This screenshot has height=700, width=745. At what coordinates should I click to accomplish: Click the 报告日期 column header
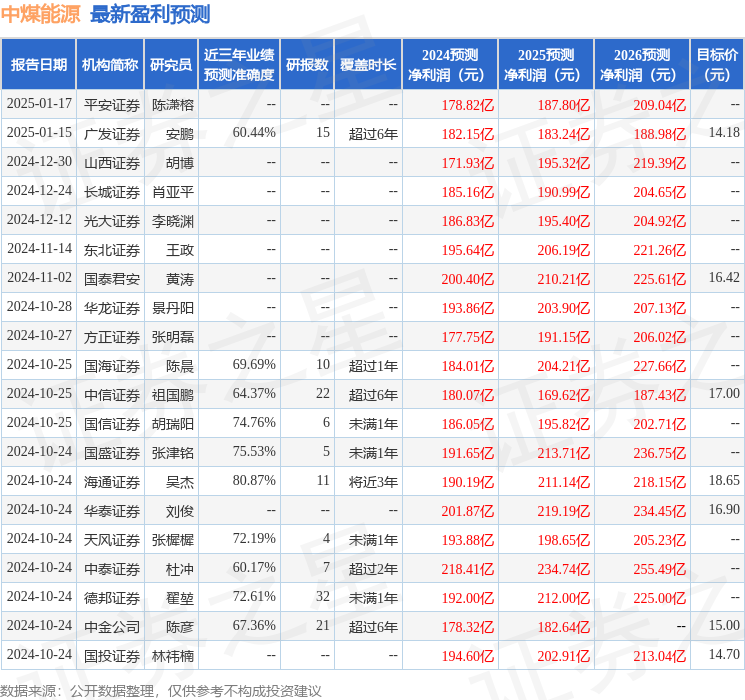point(38,65)
